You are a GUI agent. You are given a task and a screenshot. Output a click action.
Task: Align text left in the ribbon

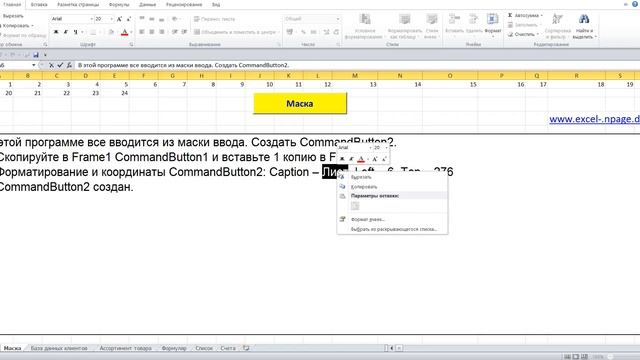click(x=142, y=32)
